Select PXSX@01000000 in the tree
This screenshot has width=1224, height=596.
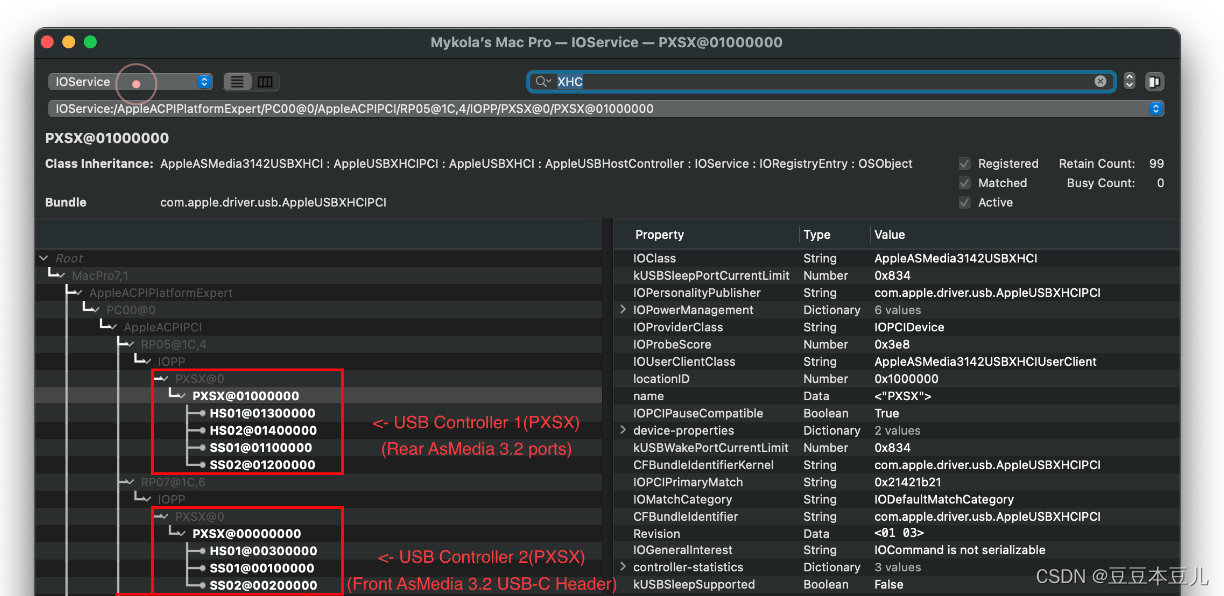[x=245, y=396]
